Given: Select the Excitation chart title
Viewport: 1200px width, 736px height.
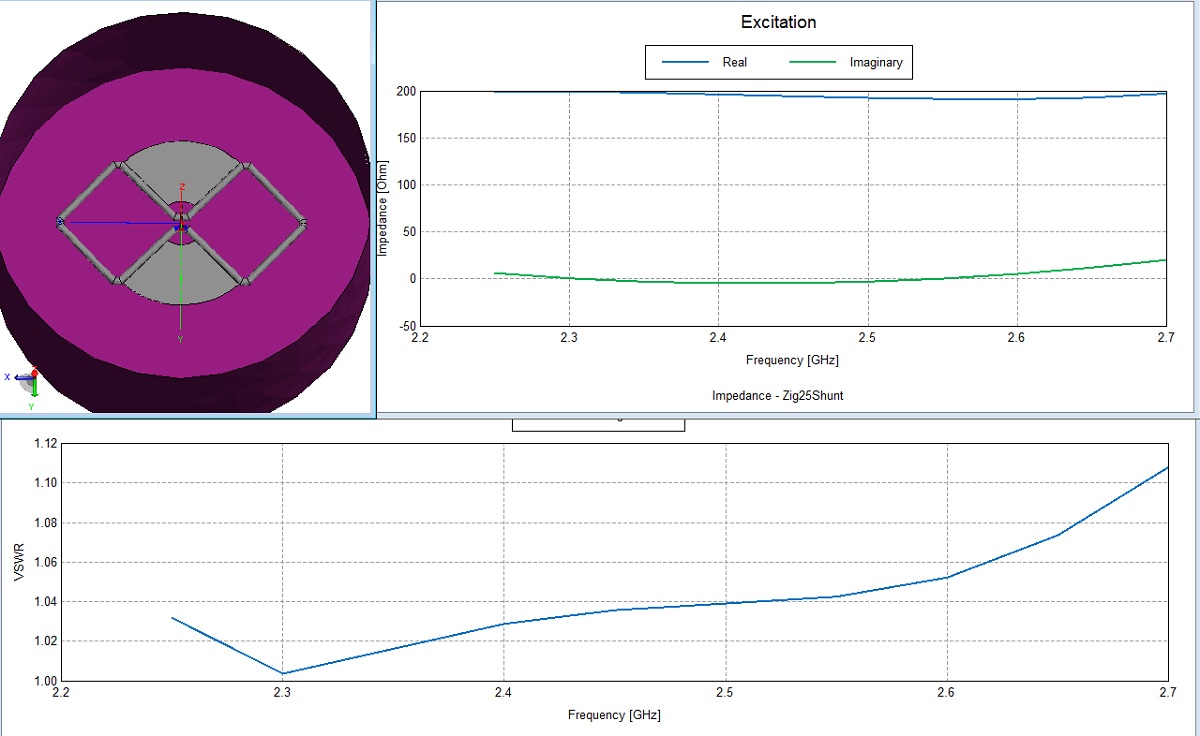Looking at the screenshot, I should pos(778,22).
